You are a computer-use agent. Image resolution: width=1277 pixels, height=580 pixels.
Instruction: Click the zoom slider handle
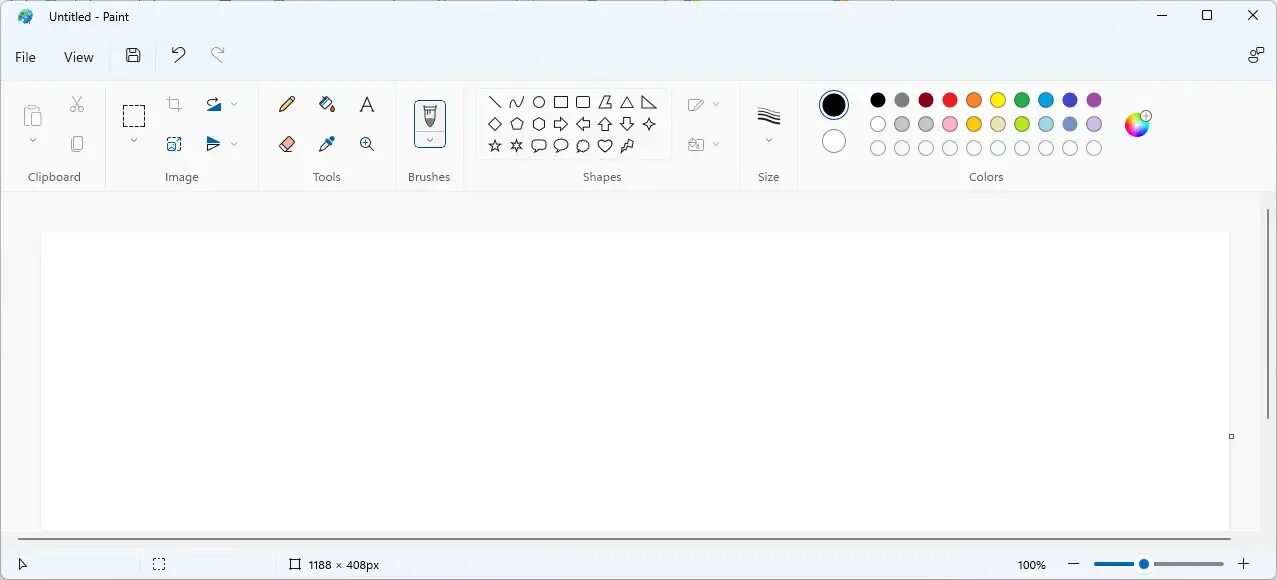pos(1144,564)
